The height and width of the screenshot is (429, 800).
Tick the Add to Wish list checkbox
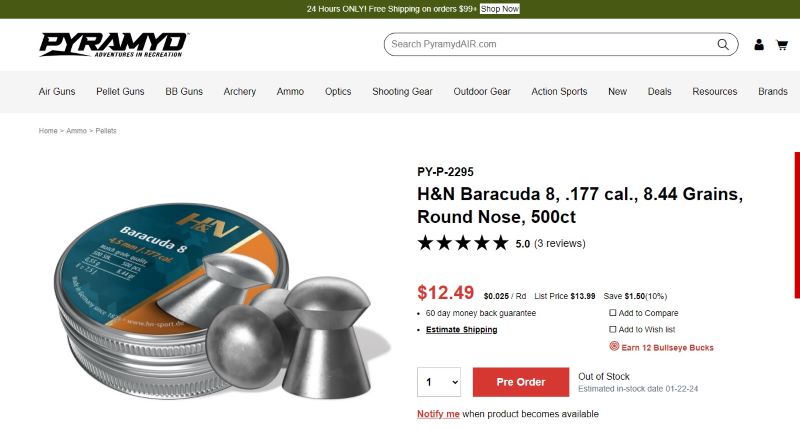pyautogui.click(x=612, y=329)
